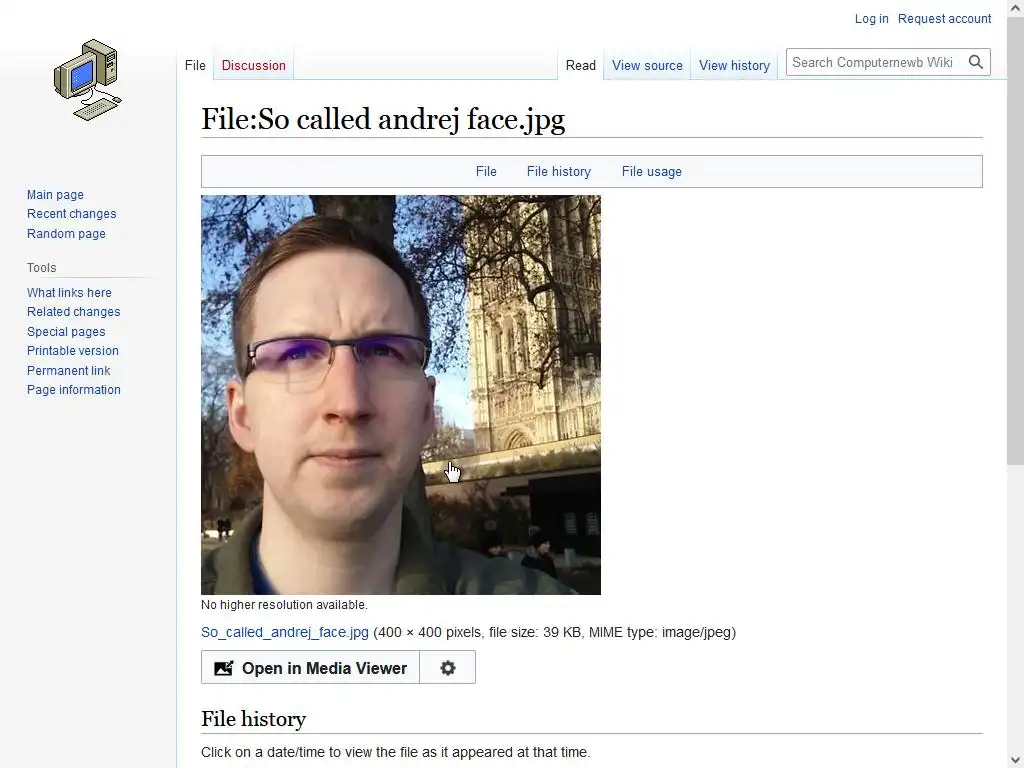This screenshot has width=1024, height=768.
Task: Jump to File history section link
Action: click(x=558, y=171)
